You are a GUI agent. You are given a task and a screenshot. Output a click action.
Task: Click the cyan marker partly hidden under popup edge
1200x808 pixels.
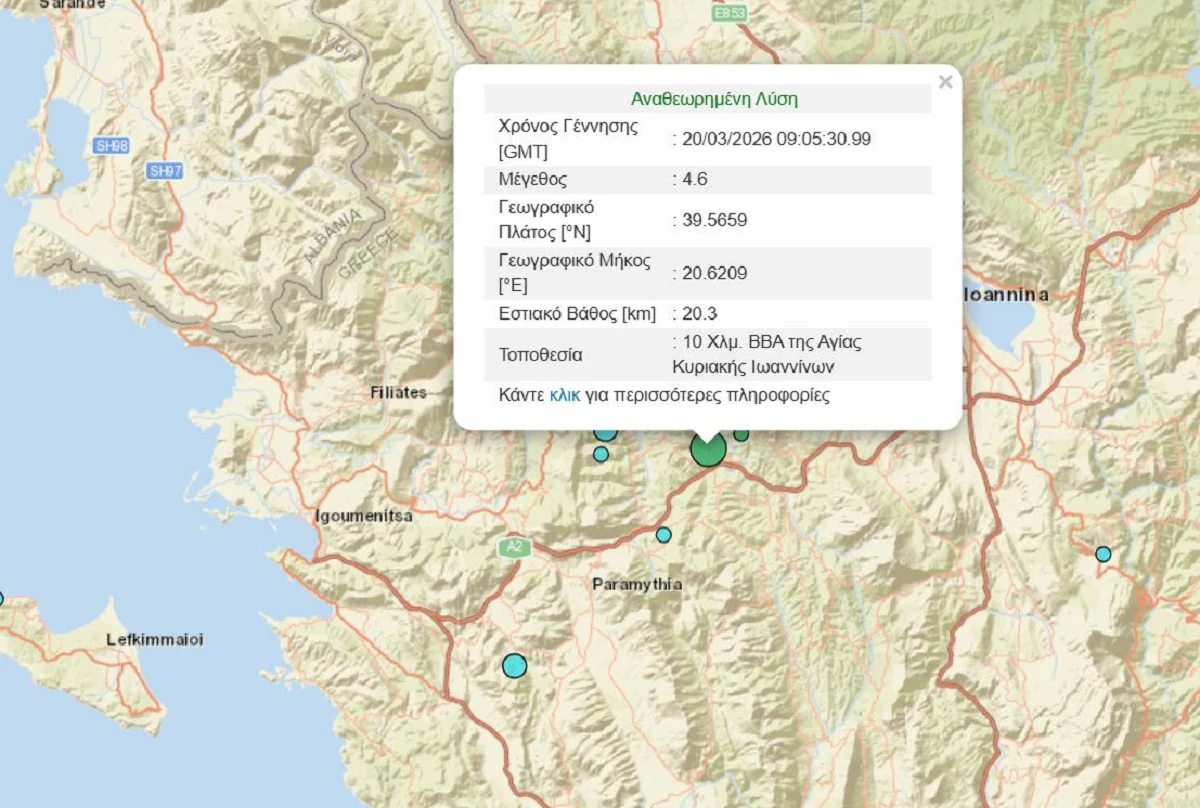tap(605, 433)
